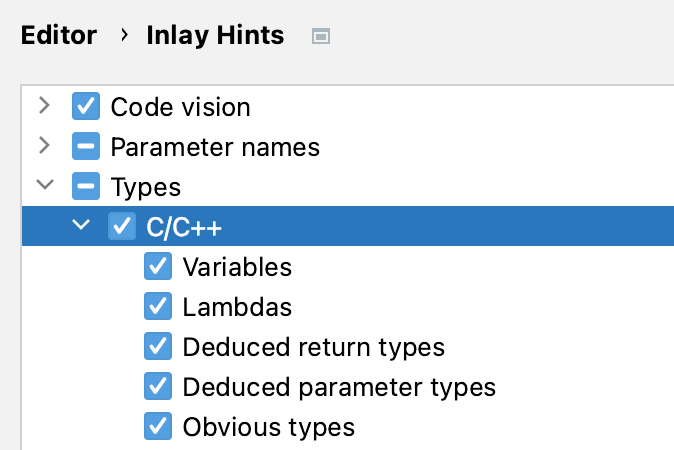Viewport: 674px width, 450px height.
Task: Disable the Variables type hints checkbox
Action: pos(158,267)
